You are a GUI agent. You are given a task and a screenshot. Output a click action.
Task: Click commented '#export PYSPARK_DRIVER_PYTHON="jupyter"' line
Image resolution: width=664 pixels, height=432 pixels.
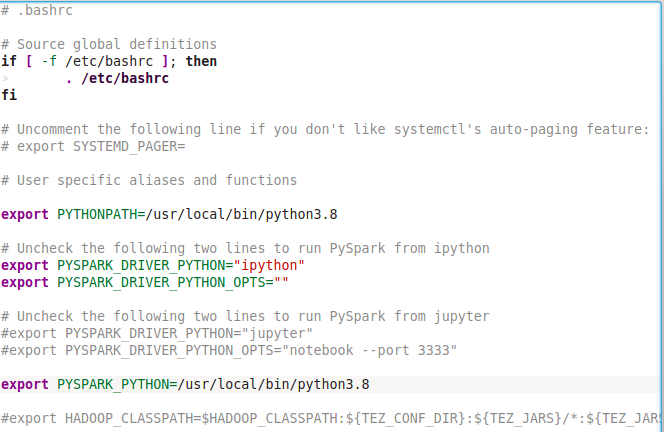[157, 333]
